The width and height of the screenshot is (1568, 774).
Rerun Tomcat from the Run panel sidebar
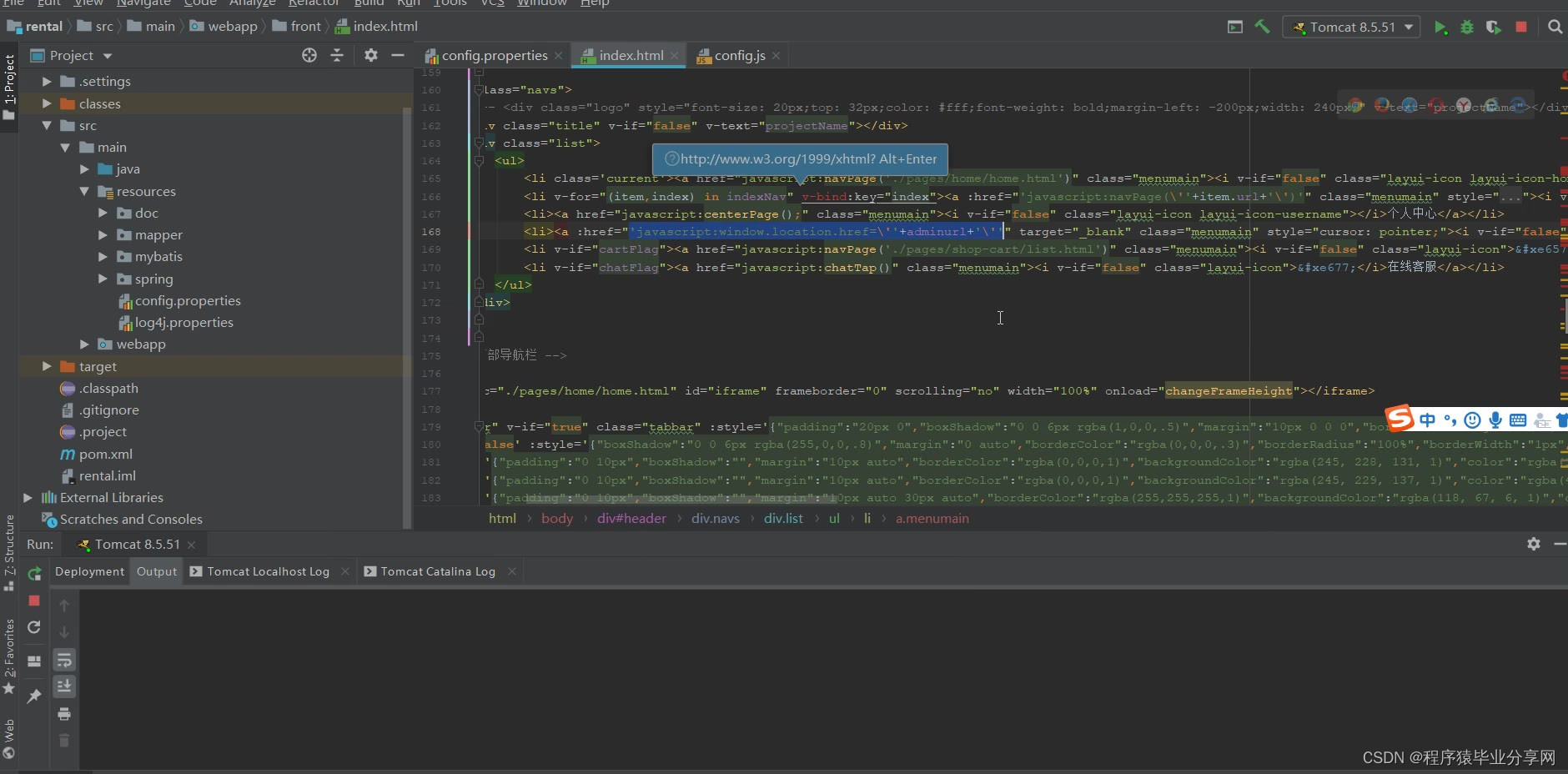[34, 574]
